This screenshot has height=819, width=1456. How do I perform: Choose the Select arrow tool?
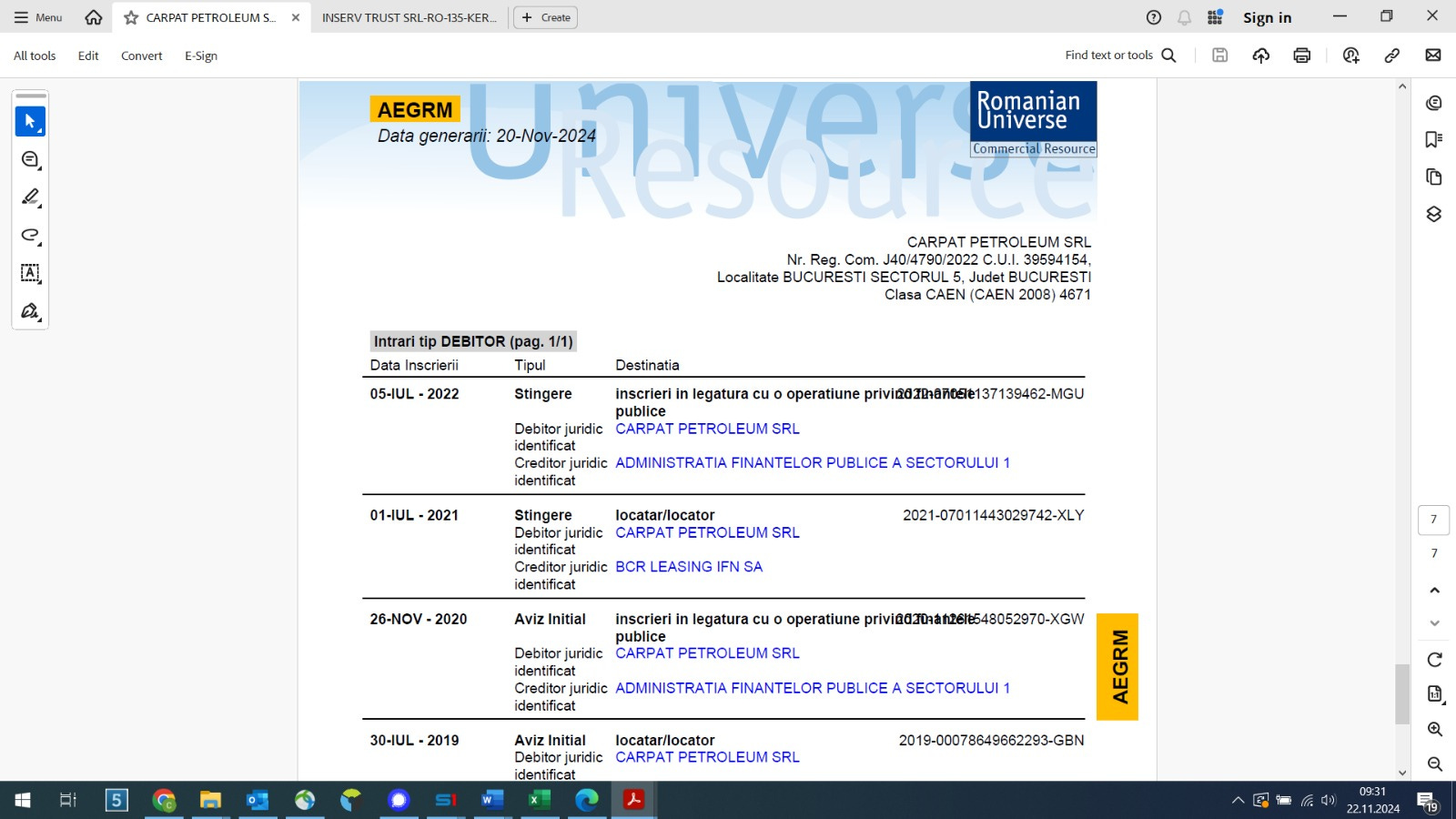coord(30,121)
